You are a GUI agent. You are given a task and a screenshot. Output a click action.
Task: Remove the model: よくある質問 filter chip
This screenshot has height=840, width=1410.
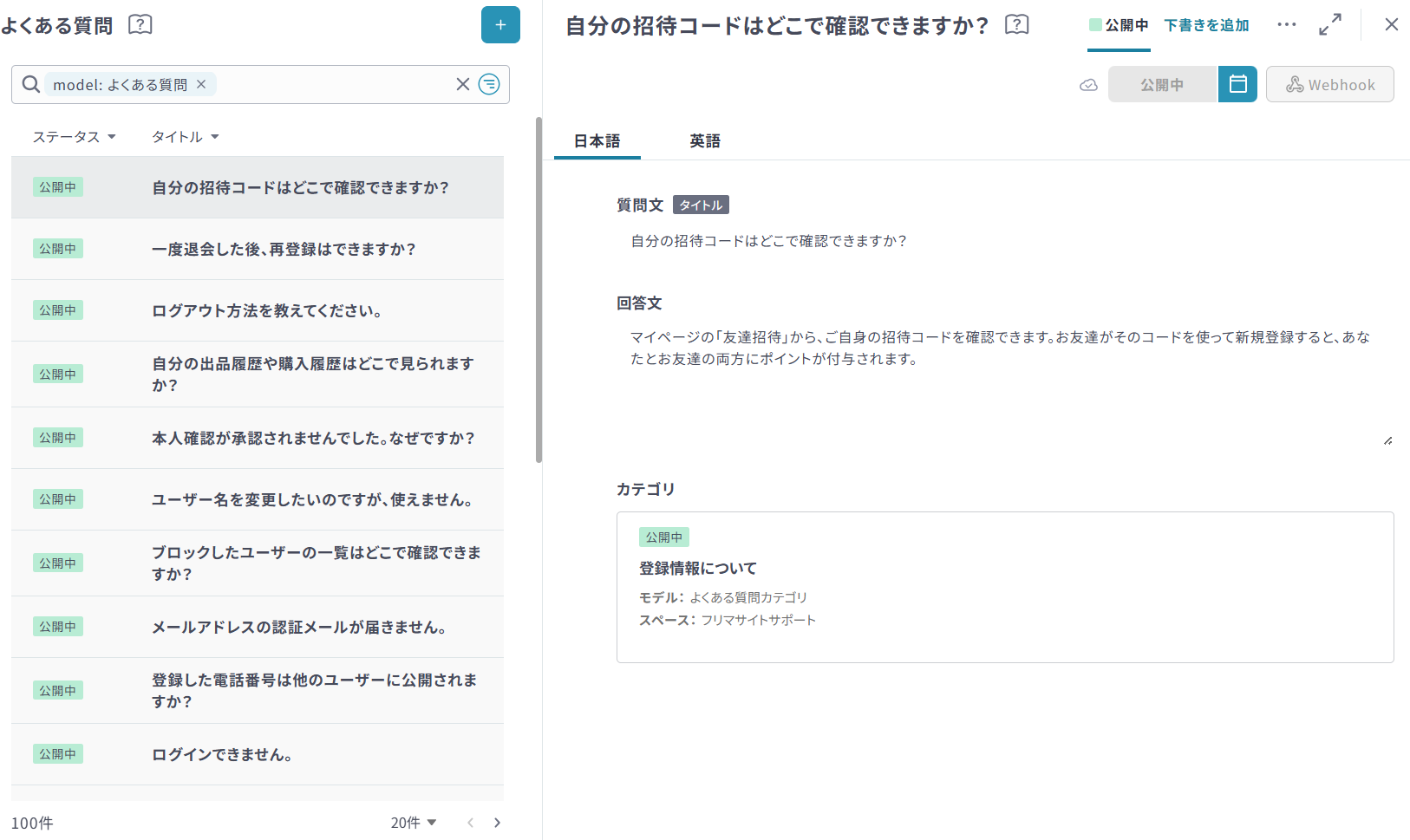click(201, 84)
